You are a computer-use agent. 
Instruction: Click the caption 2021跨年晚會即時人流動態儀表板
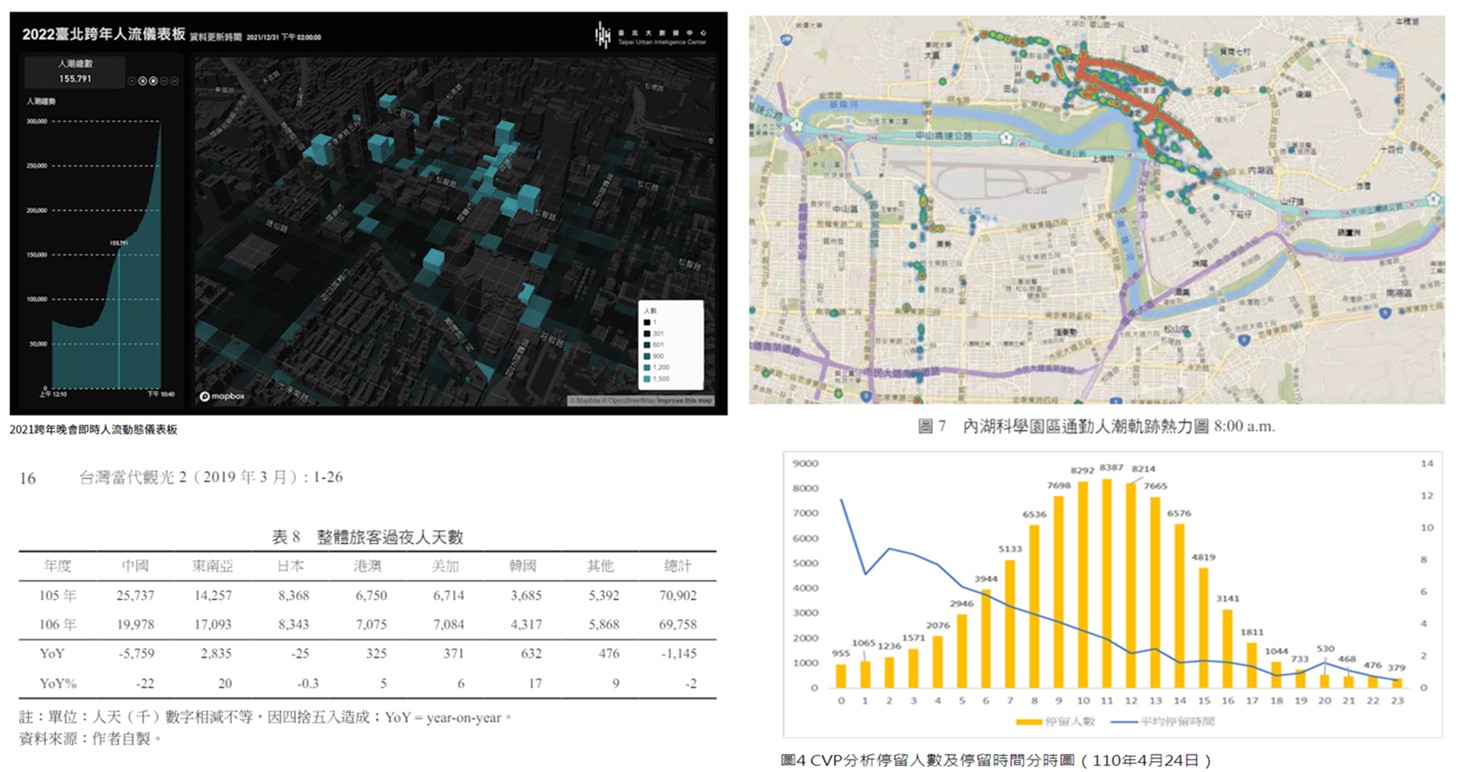click(93, 429)
